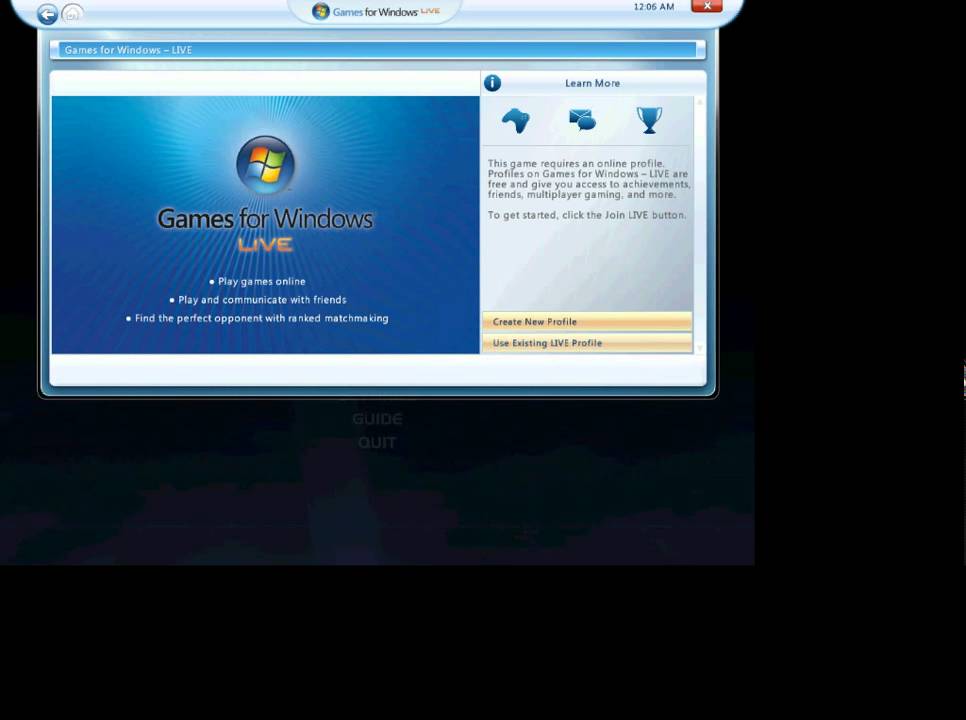
Task: Click the info panel scrollbar up arrow
Action: tap(699, 102)
